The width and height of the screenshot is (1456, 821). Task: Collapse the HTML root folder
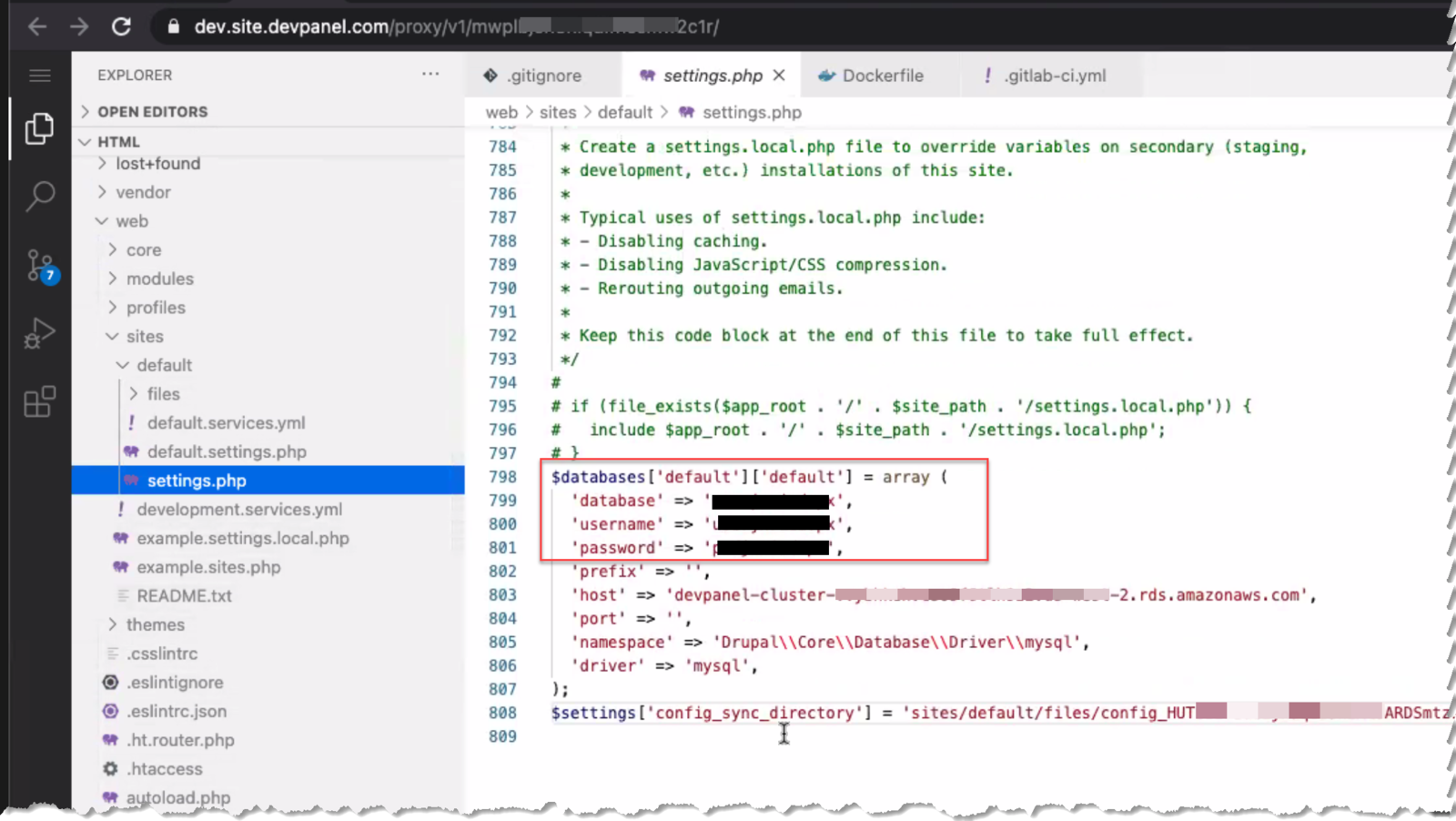[118, 142]
